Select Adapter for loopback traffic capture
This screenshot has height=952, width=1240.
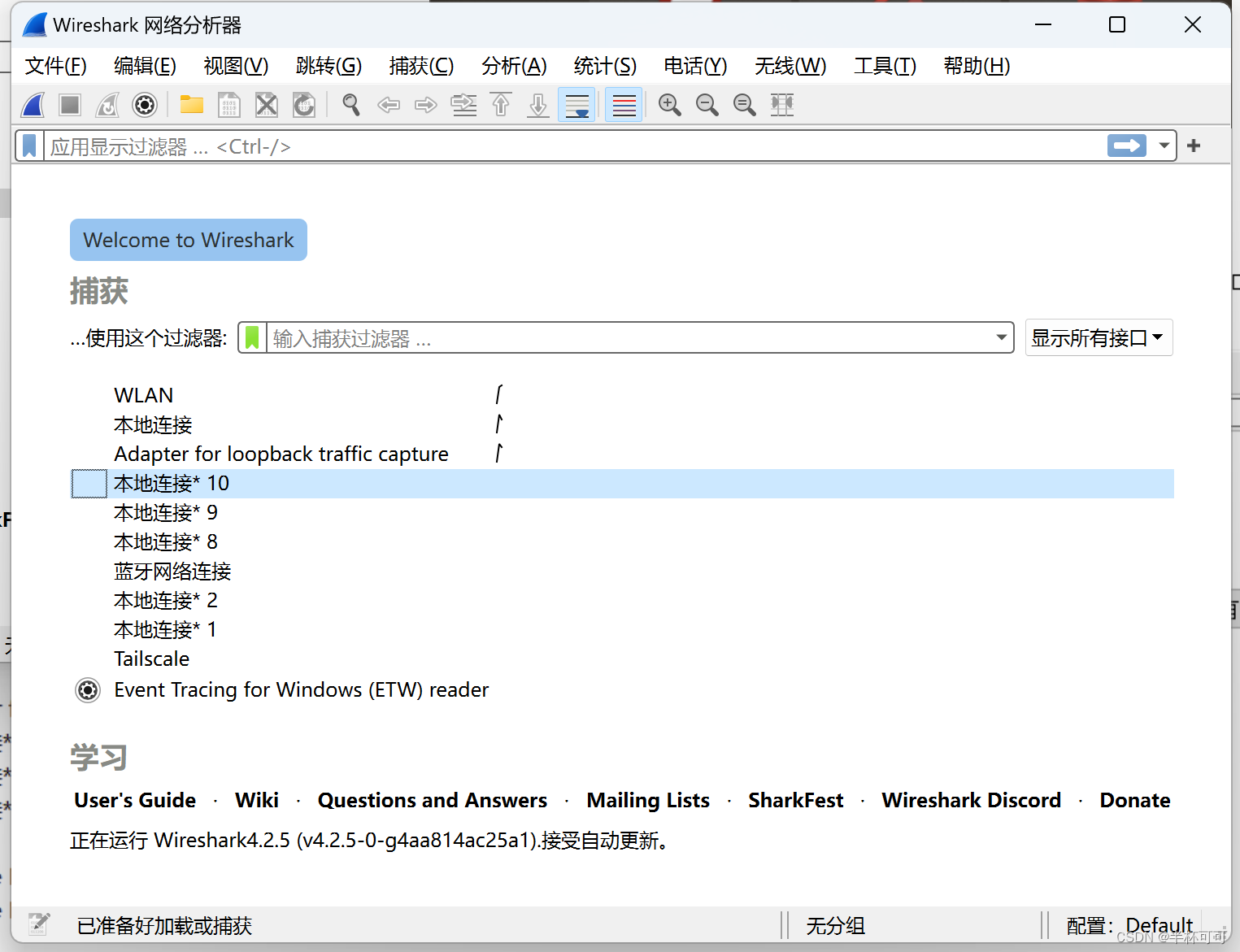click(x=623, y=454)
